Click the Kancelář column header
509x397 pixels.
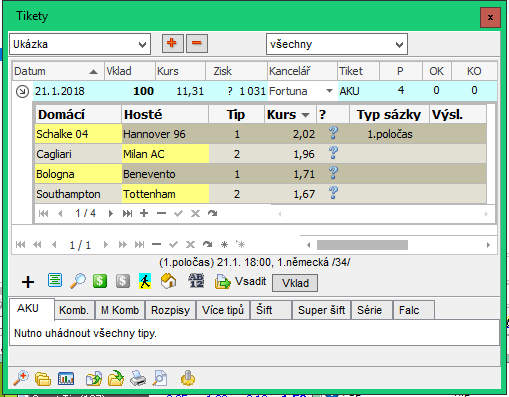pyautogui.click(x=302, y=71)
